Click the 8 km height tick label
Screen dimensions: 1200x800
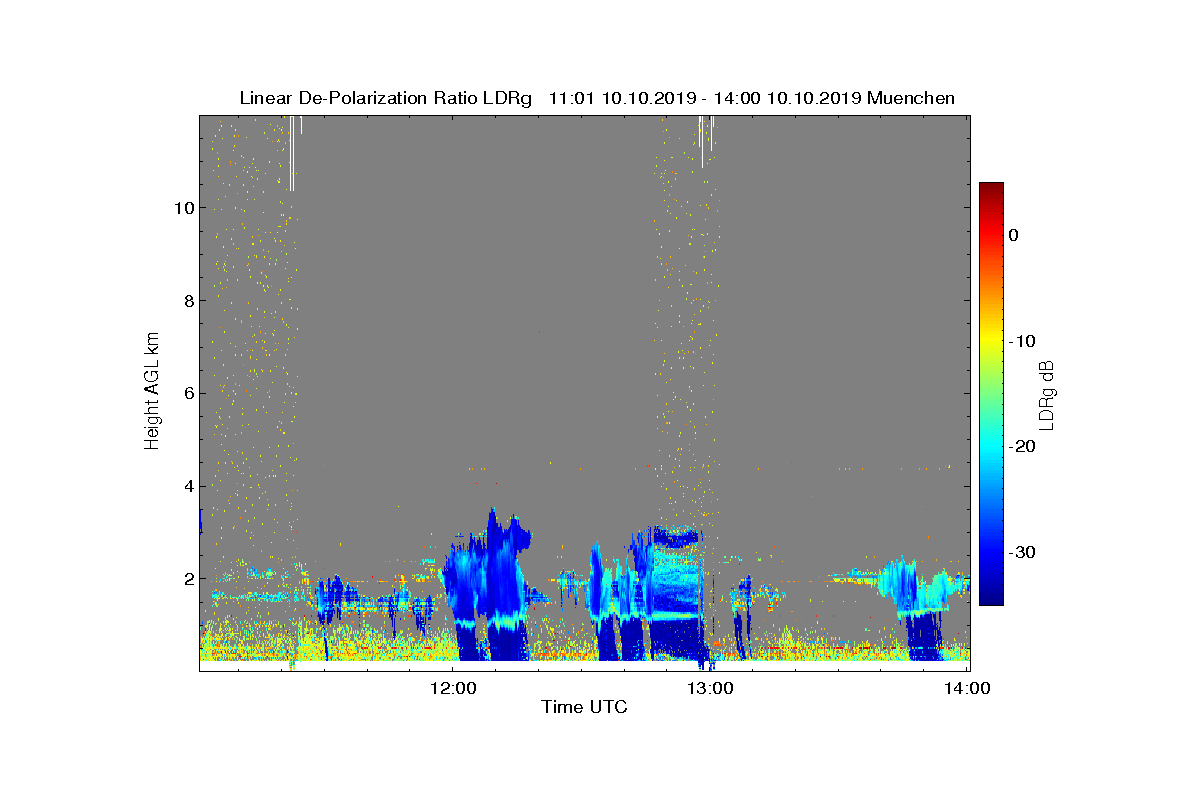click(187, 301)
